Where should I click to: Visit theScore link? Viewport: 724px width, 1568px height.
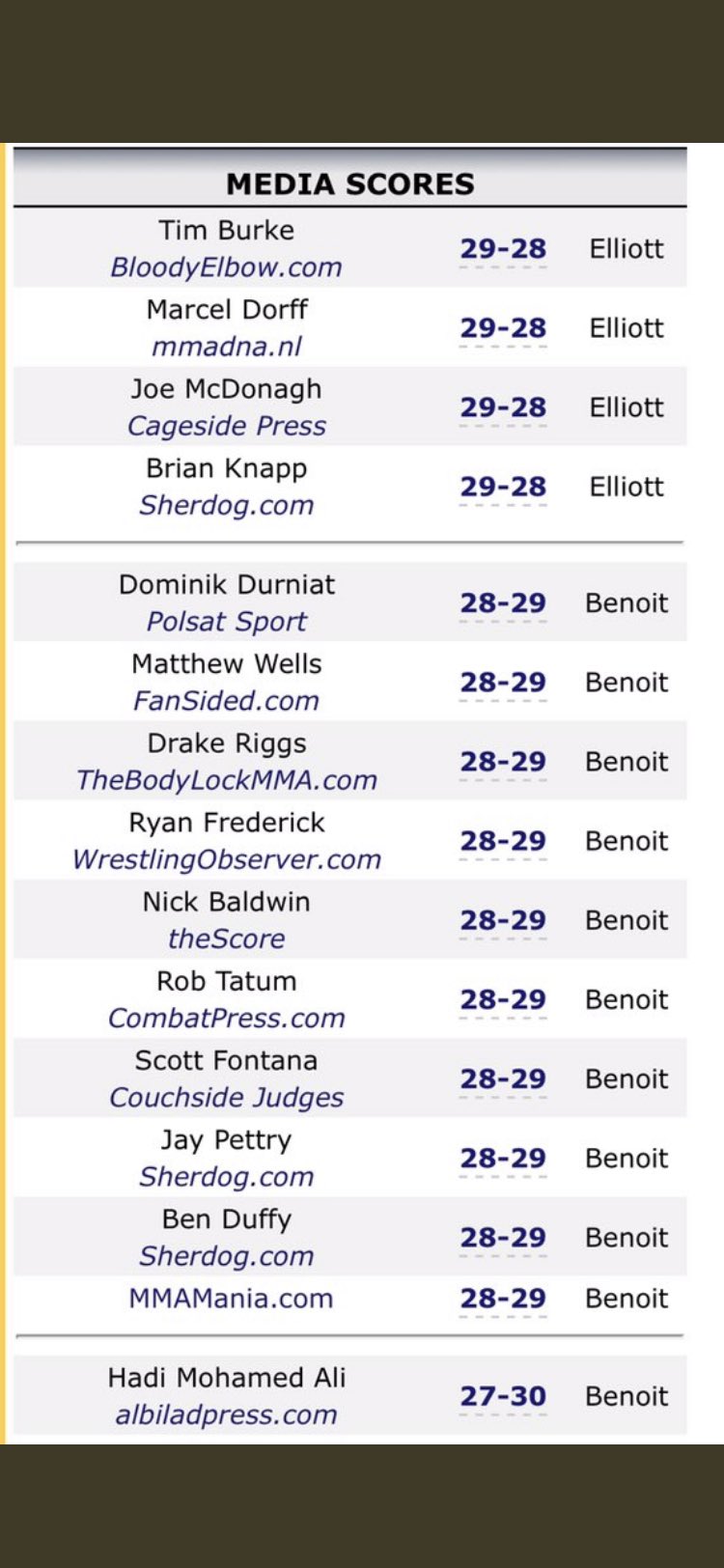click(x=227, y=938)
